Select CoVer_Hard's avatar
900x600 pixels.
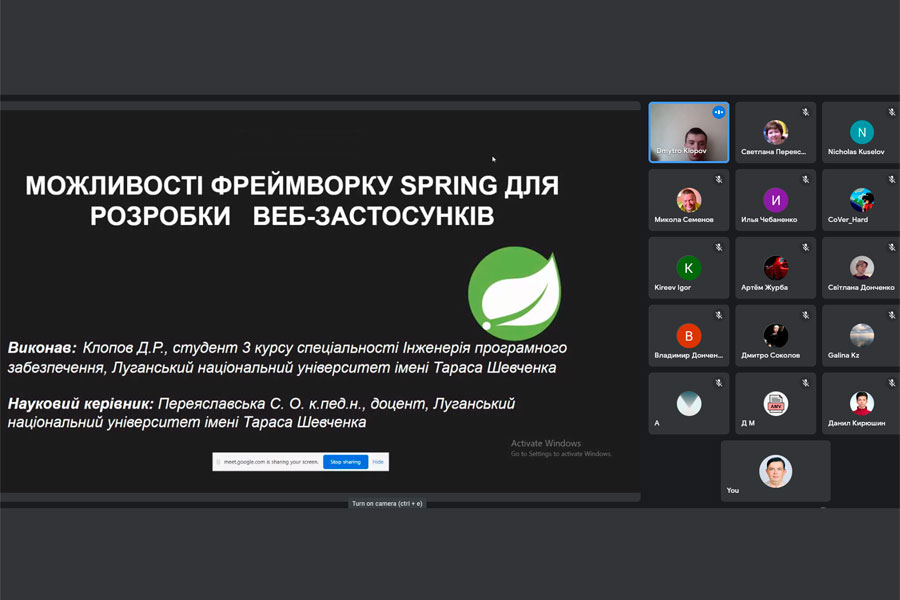[862, 200]
